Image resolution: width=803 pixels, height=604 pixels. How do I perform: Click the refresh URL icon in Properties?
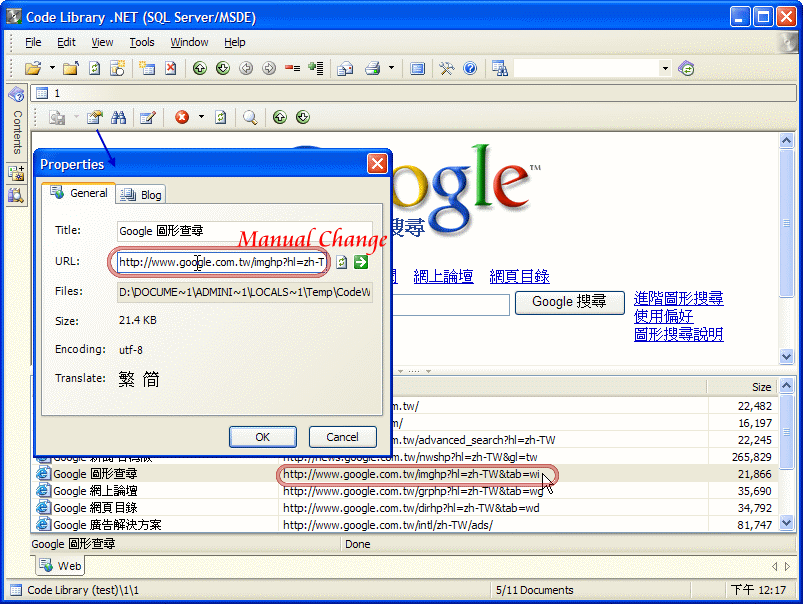pyautogui.click(x=342, y=262)
